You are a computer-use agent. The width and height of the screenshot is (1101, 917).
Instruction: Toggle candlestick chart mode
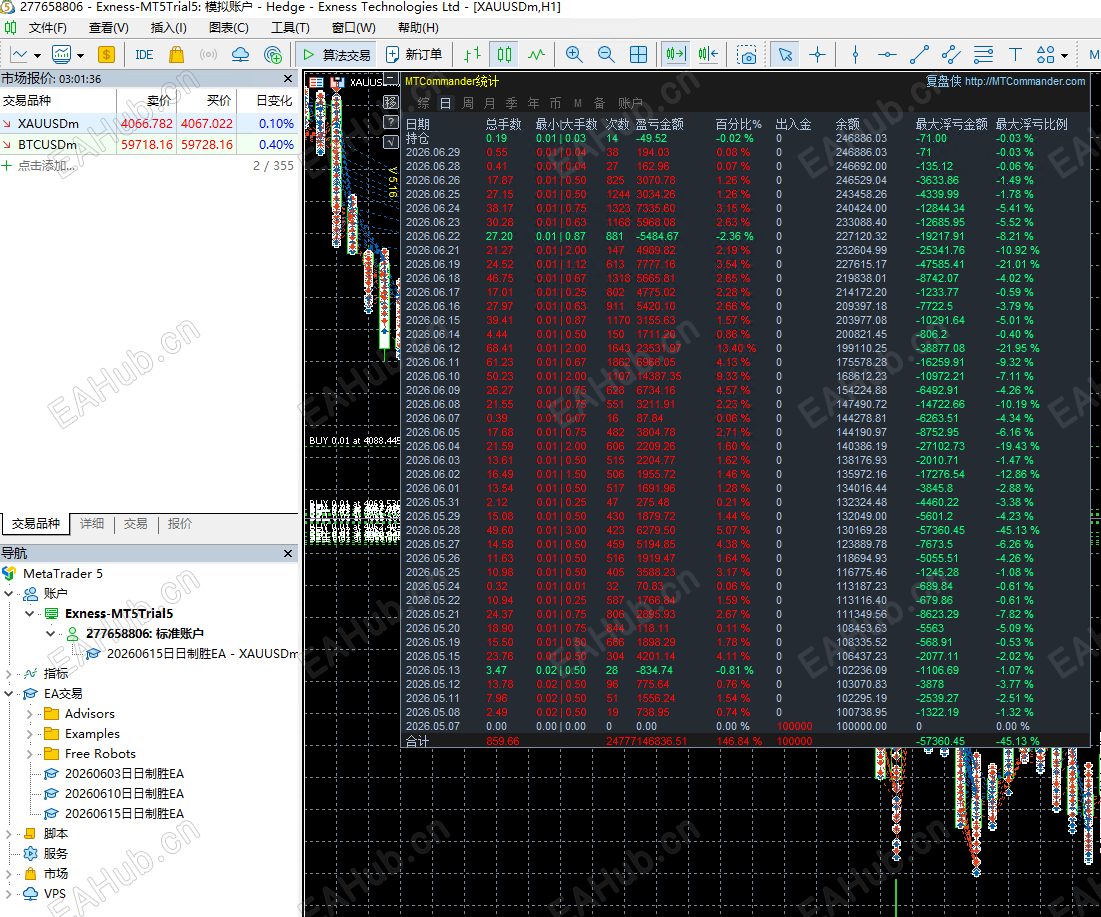point(504,55)
